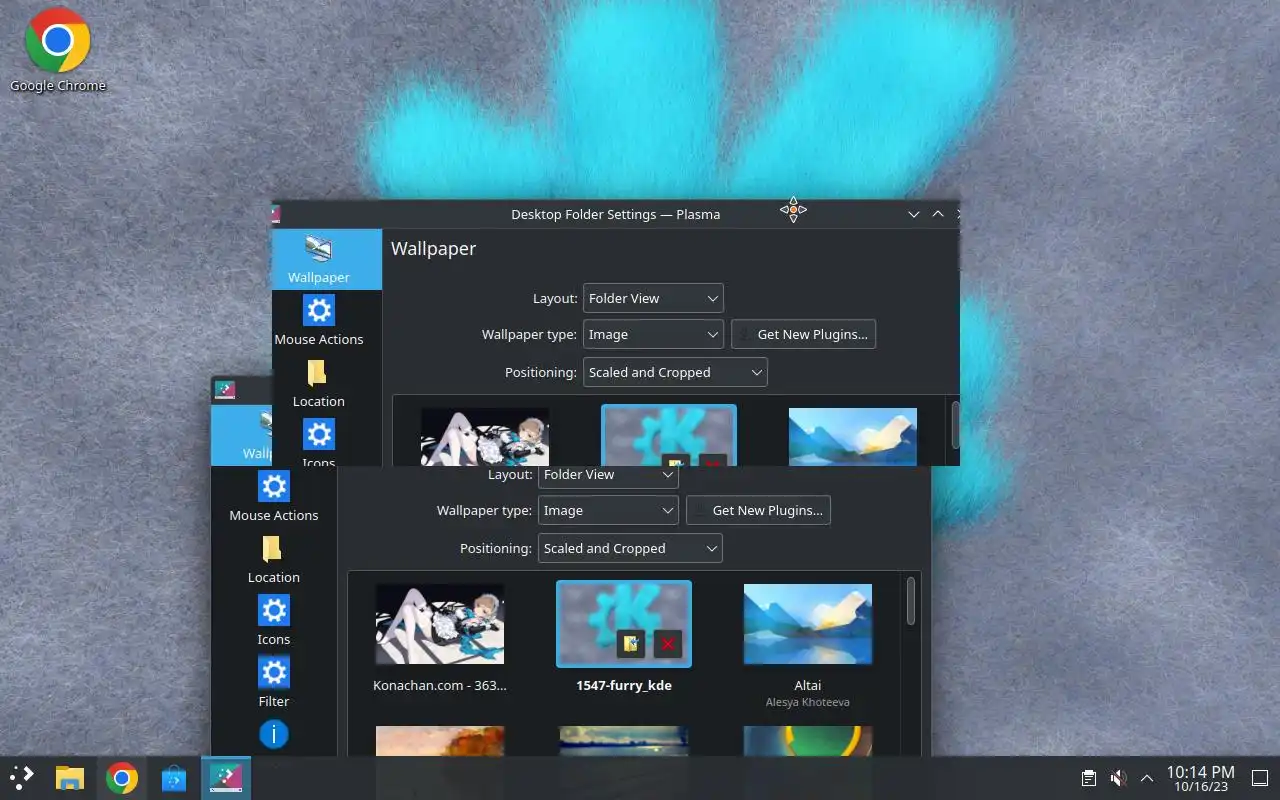Click Get New Plugins in titled Desktop Folder Settings window
This screenshot has width=1280, height=800.
pyautogui.click(x=803, y=334)
